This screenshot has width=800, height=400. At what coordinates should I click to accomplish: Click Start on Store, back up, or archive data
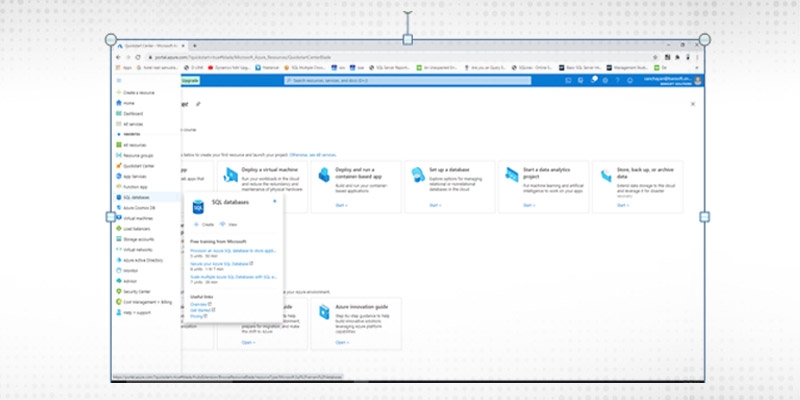coord(623,205)
